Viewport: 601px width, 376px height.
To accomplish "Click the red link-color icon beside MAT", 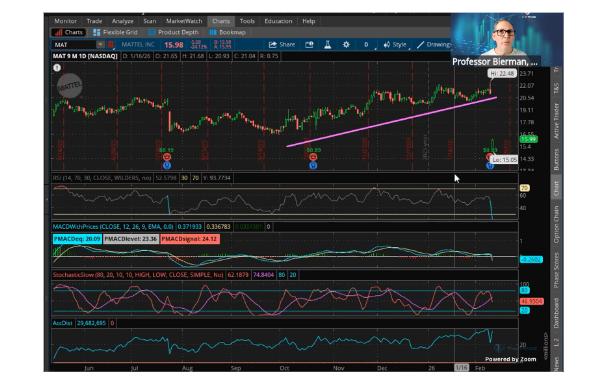I will tap(111, 45).
